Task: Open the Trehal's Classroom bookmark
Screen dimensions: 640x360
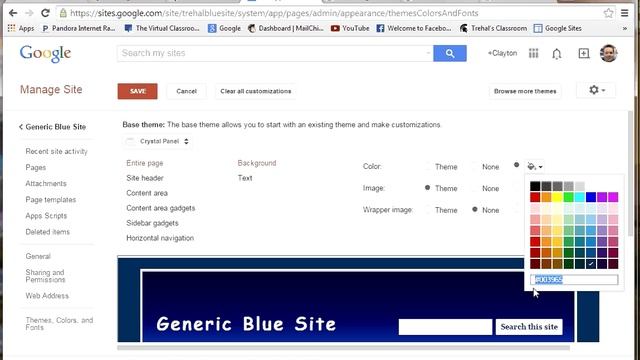Action: (x=493, y=28)
